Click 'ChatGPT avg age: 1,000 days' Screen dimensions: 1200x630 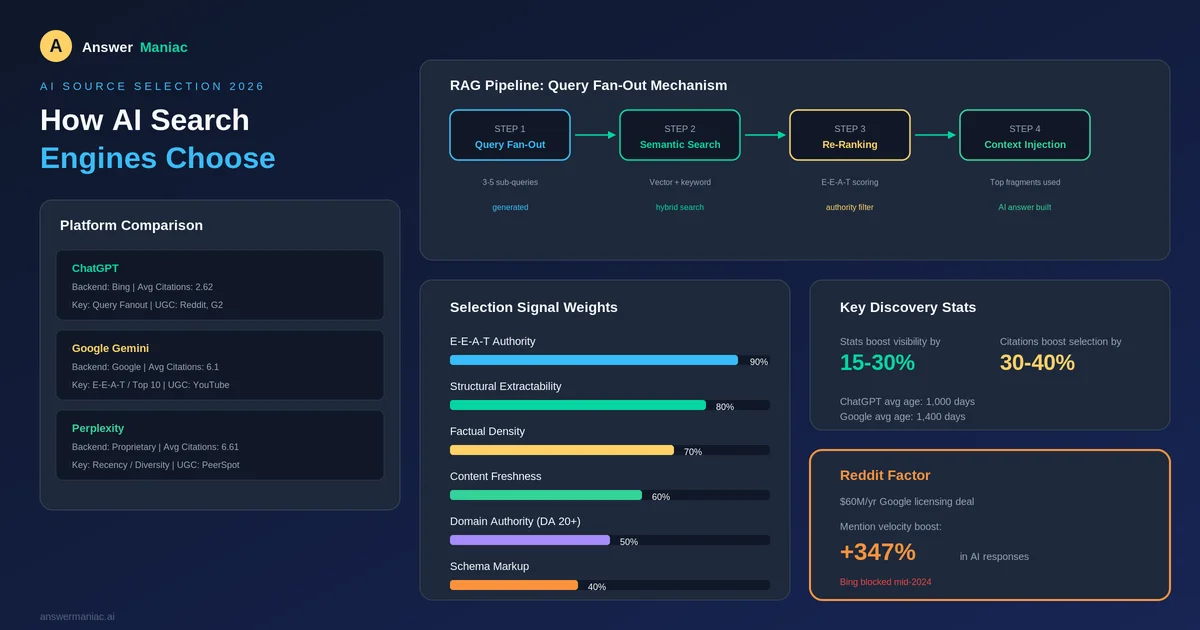(907, 401)
